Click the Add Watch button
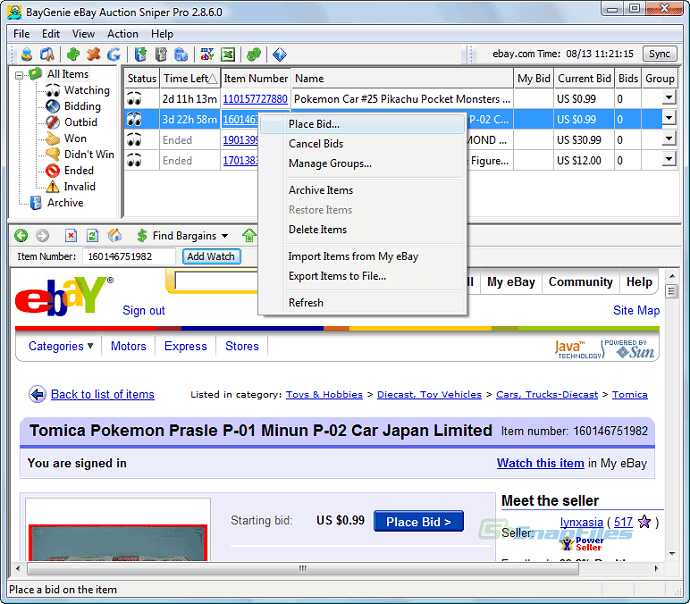Viewport: 690px width, 604px height. pos(211,256)
